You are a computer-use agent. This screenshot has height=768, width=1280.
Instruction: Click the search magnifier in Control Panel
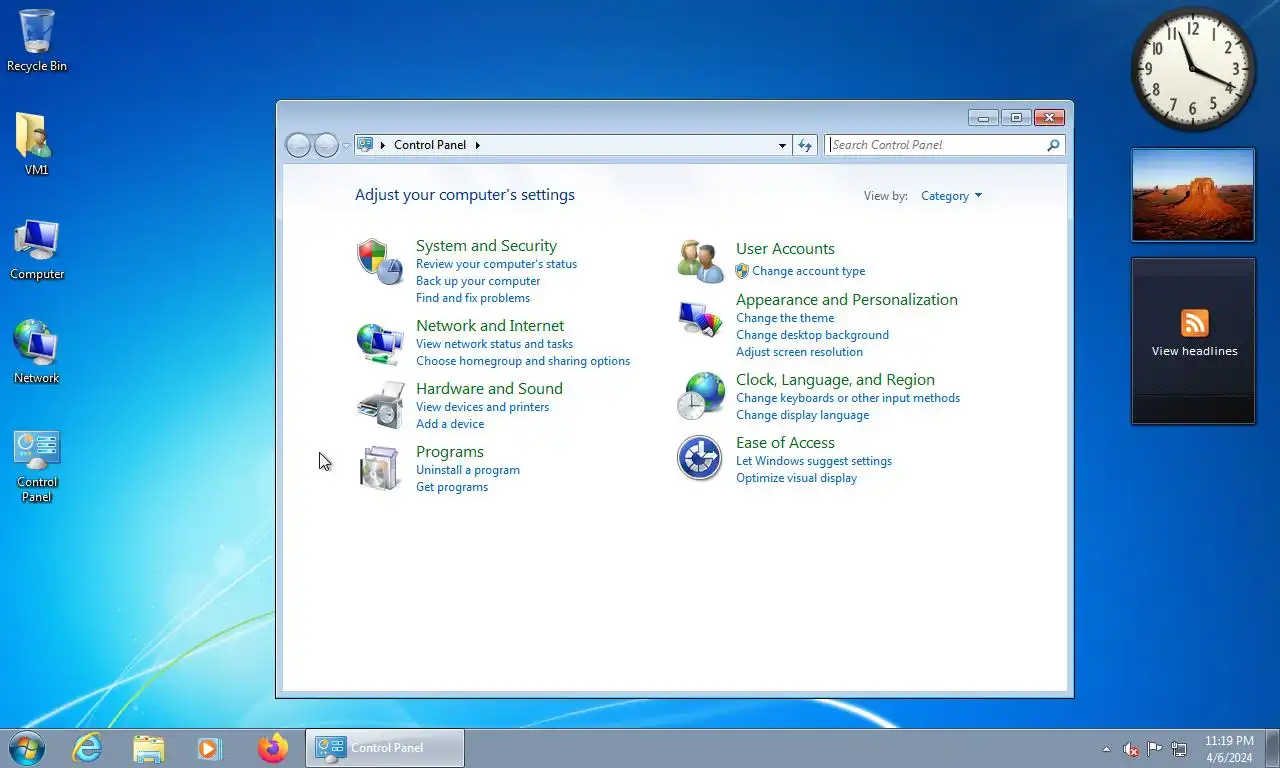tap(1053, 145)
